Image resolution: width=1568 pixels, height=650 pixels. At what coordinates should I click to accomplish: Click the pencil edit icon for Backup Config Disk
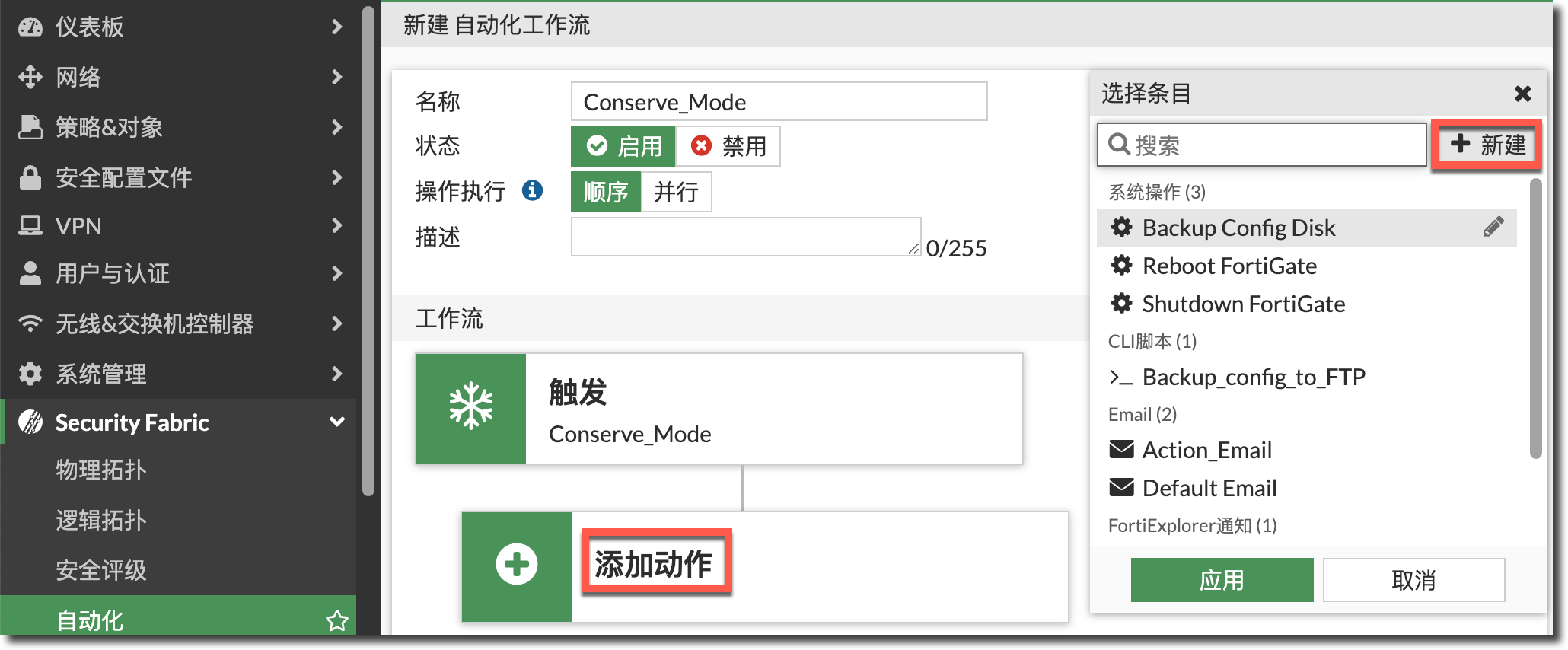coord(1493,228)
